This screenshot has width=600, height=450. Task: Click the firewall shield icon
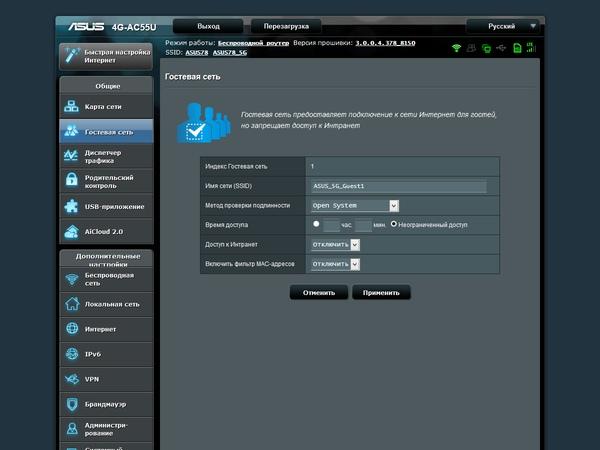(72, 404)
